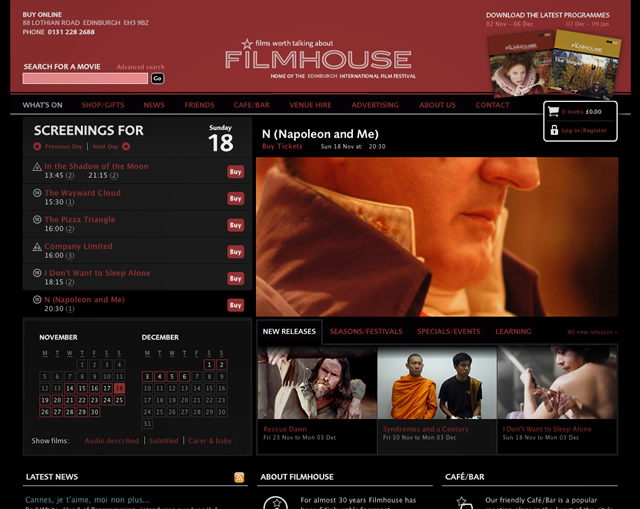
Task: Open Friends menu item
Action: (x=199, y=105)
